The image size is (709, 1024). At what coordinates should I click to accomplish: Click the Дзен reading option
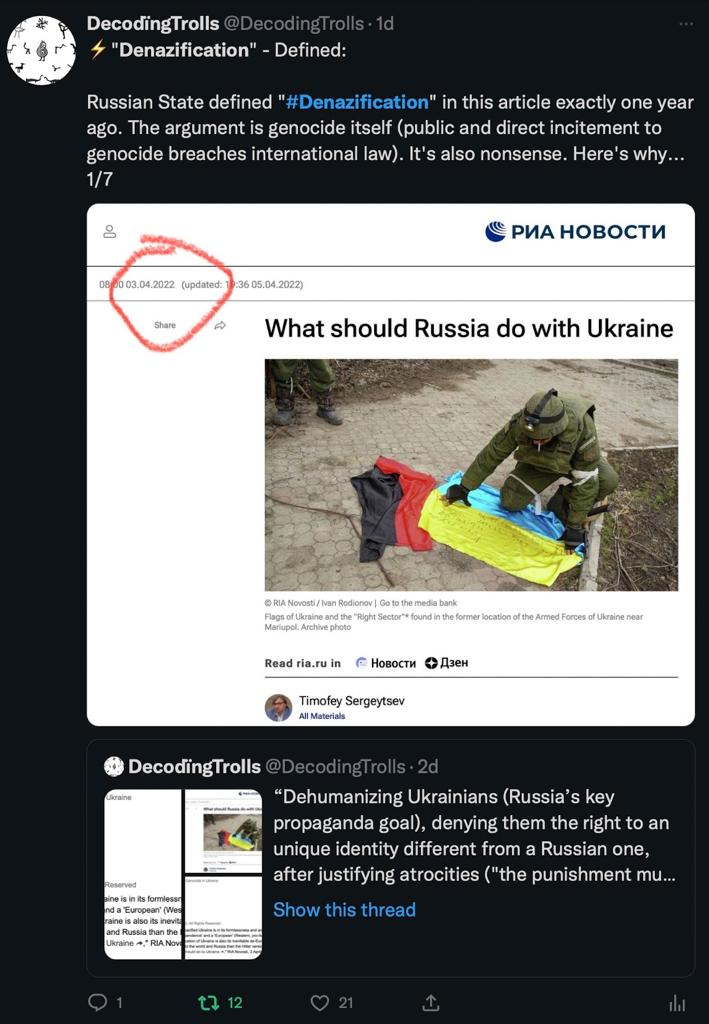tap(447, 663)
